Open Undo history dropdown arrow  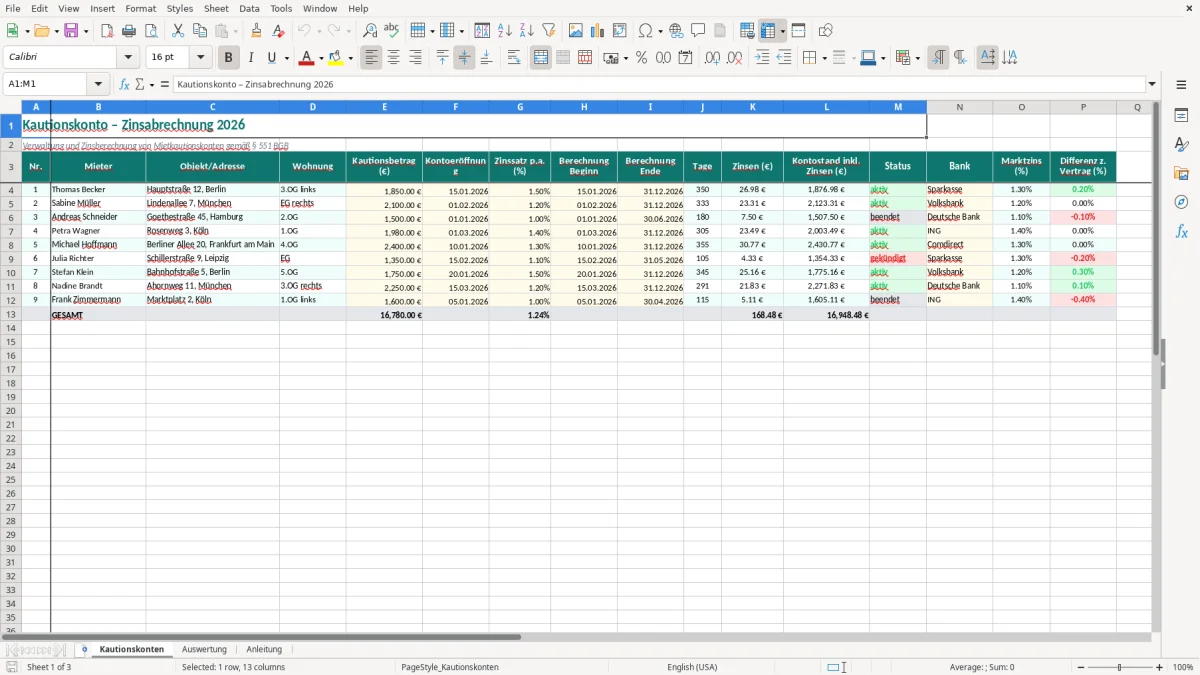tap(319, 31)
